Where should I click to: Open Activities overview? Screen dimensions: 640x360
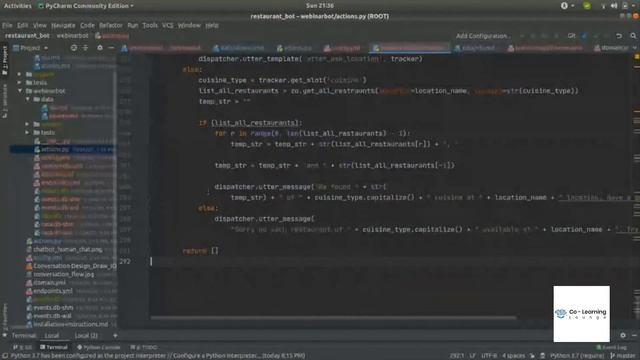pos(18,6)
